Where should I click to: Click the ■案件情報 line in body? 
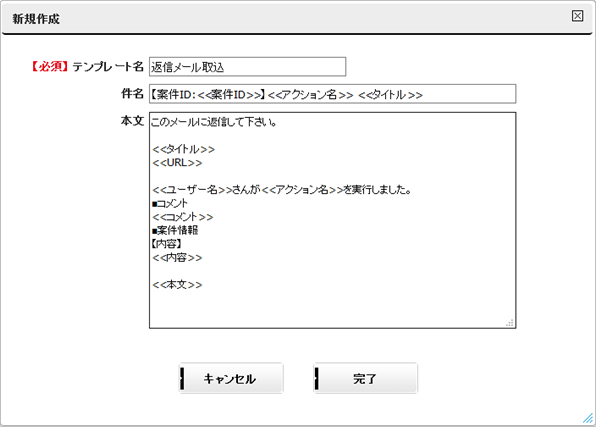[x=175, y=230]
